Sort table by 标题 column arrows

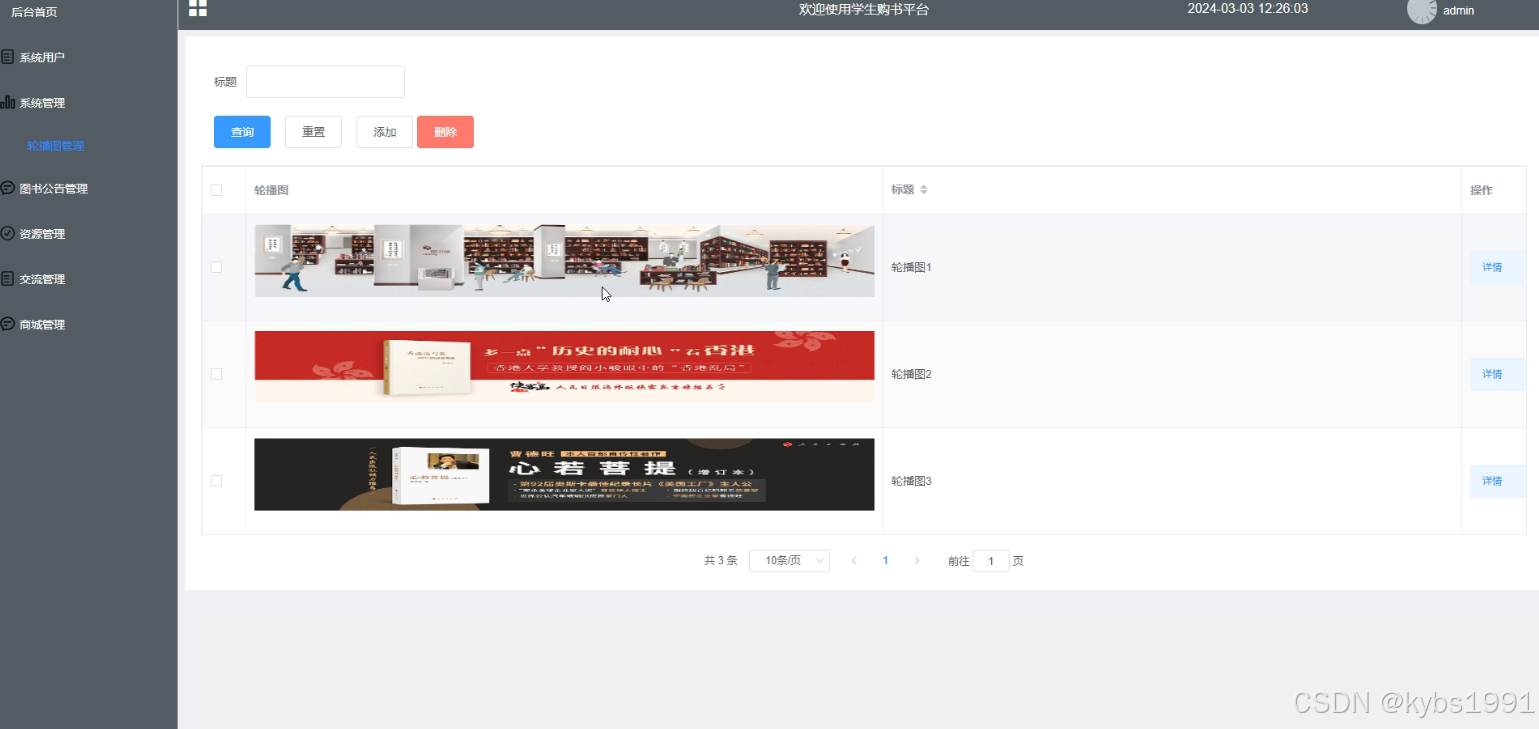[924, 190]
